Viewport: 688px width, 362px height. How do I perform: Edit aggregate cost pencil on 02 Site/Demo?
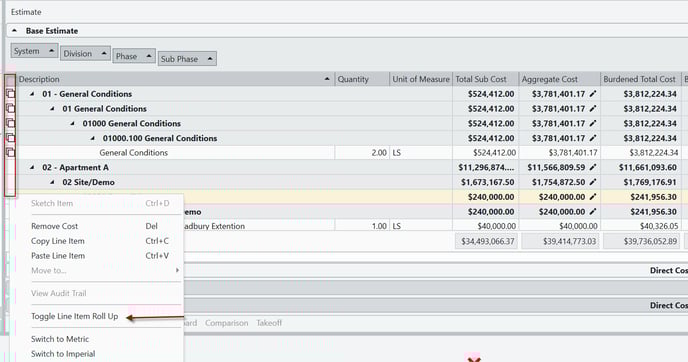593,182
